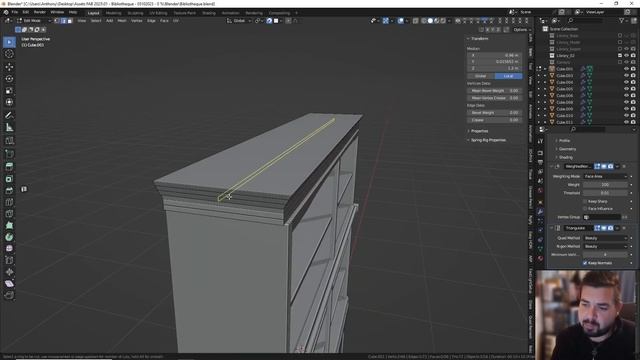Screen dimensions: 640x360
Task: Open the File menu
Action: (15, 12)
